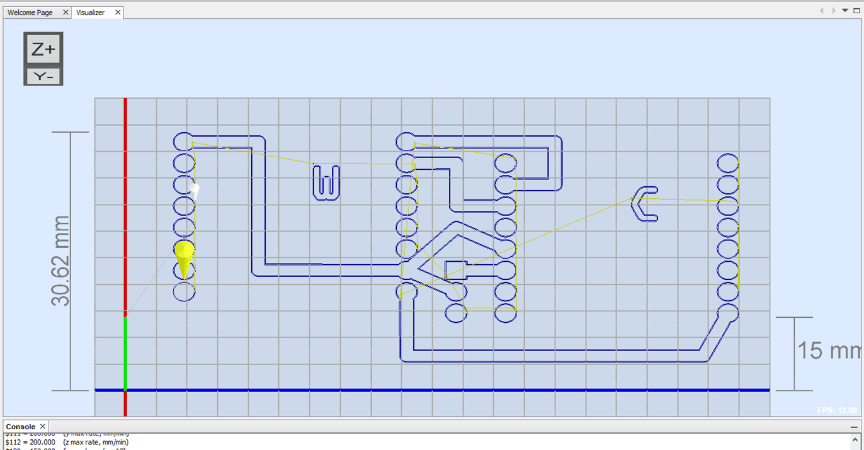Maximize the Visualizer editor window
This screenshot has width=864, height=450.
(856, 10)
